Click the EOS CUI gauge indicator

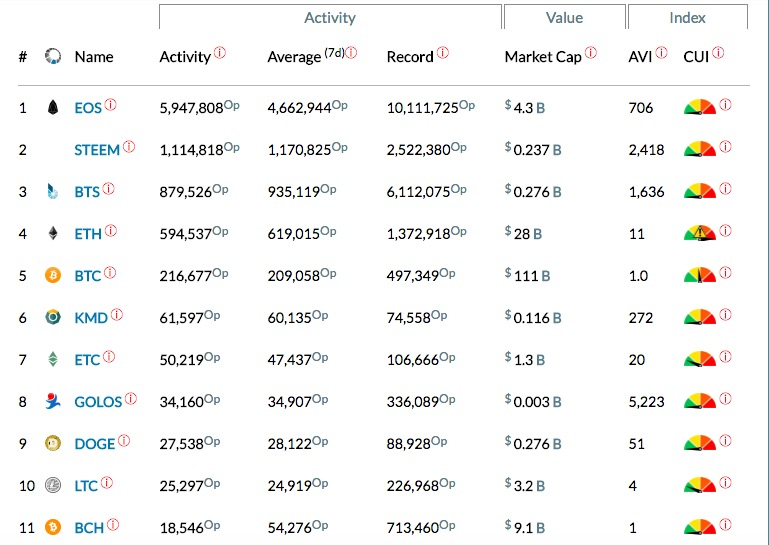tap(700, 106)
